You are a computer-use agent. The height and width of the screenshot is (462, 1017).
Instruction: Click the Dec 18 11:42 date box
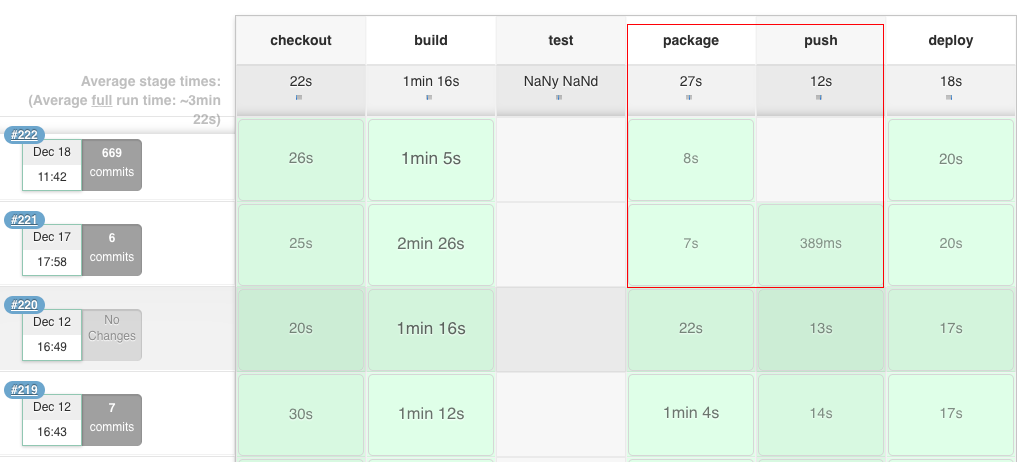pos(52,164)
